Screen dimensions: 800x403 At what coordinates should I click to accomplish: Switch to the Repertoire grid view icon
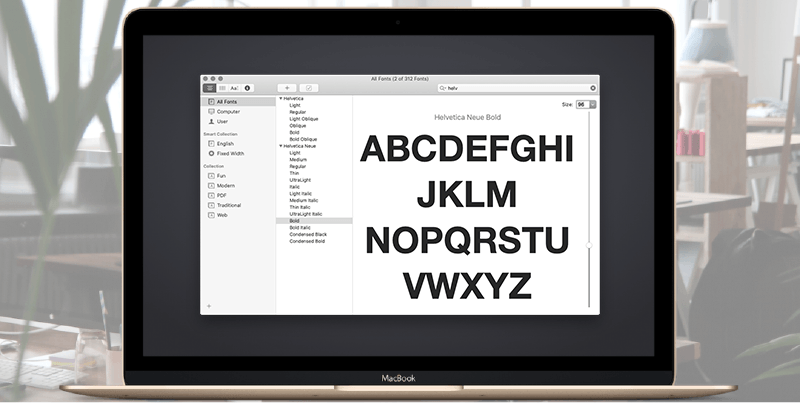click(222, 88)
